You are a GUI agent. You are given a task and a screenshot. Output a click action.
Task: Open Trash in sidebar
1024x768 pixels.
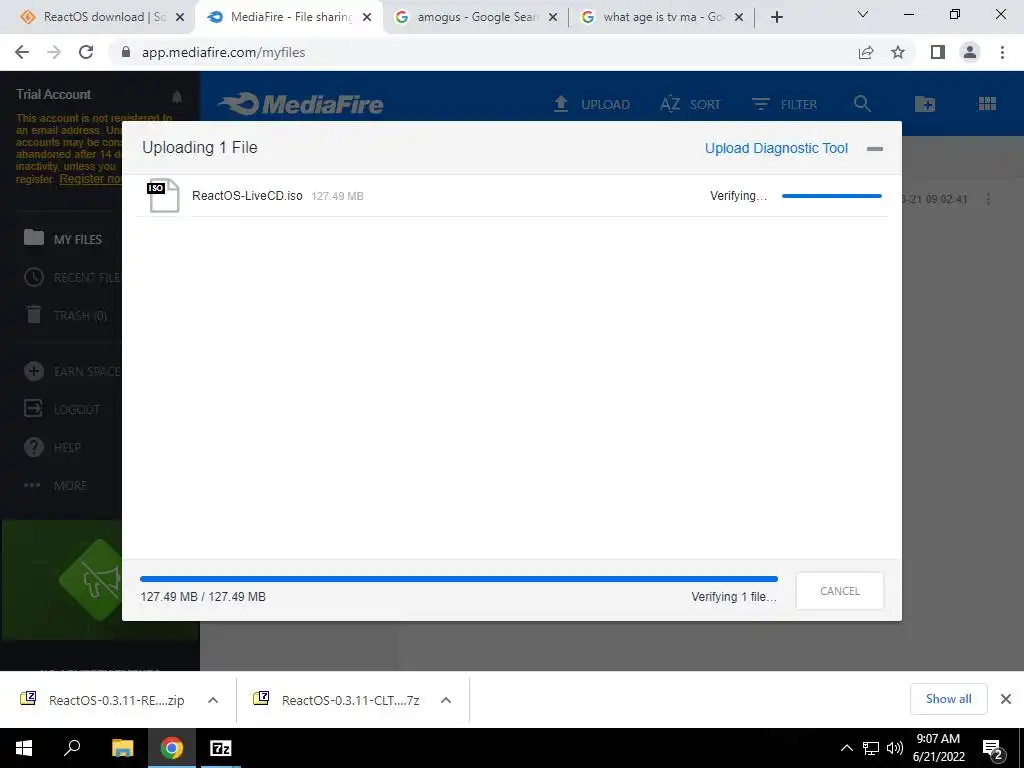click(x=65, y=315)
